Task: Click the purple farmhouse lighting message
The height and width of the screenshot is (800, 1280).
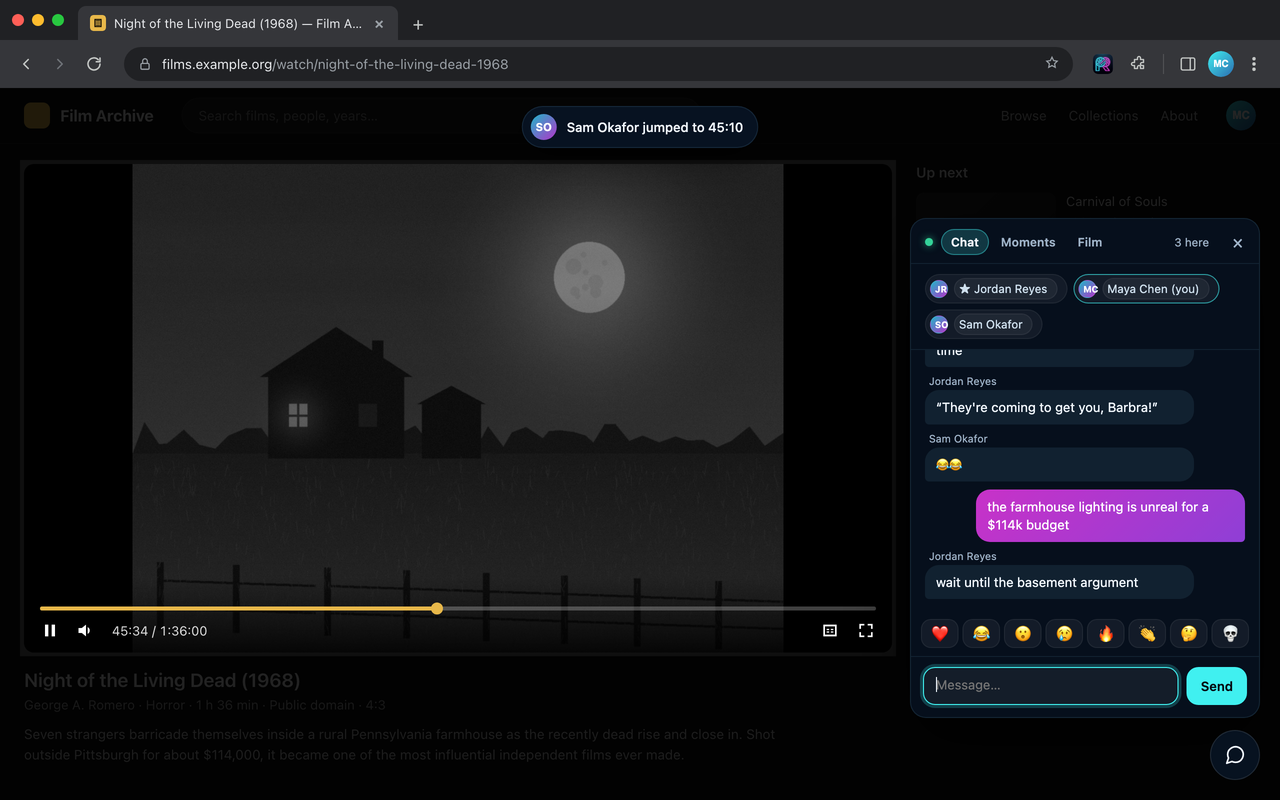Action: 1110,516
